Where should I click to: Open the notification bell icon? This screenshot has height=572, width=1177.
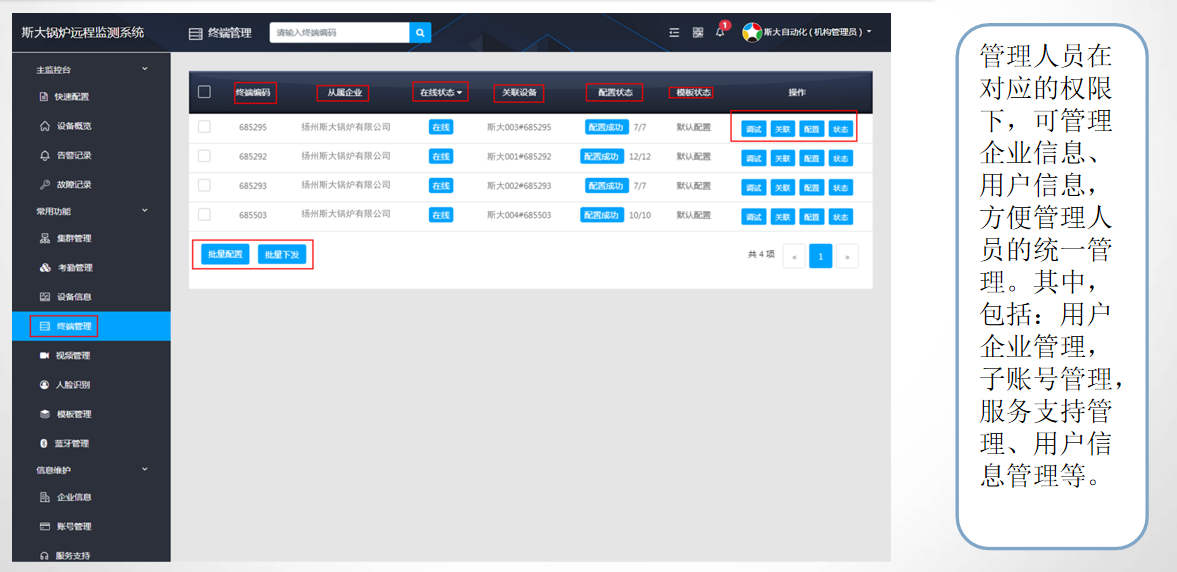719,33
